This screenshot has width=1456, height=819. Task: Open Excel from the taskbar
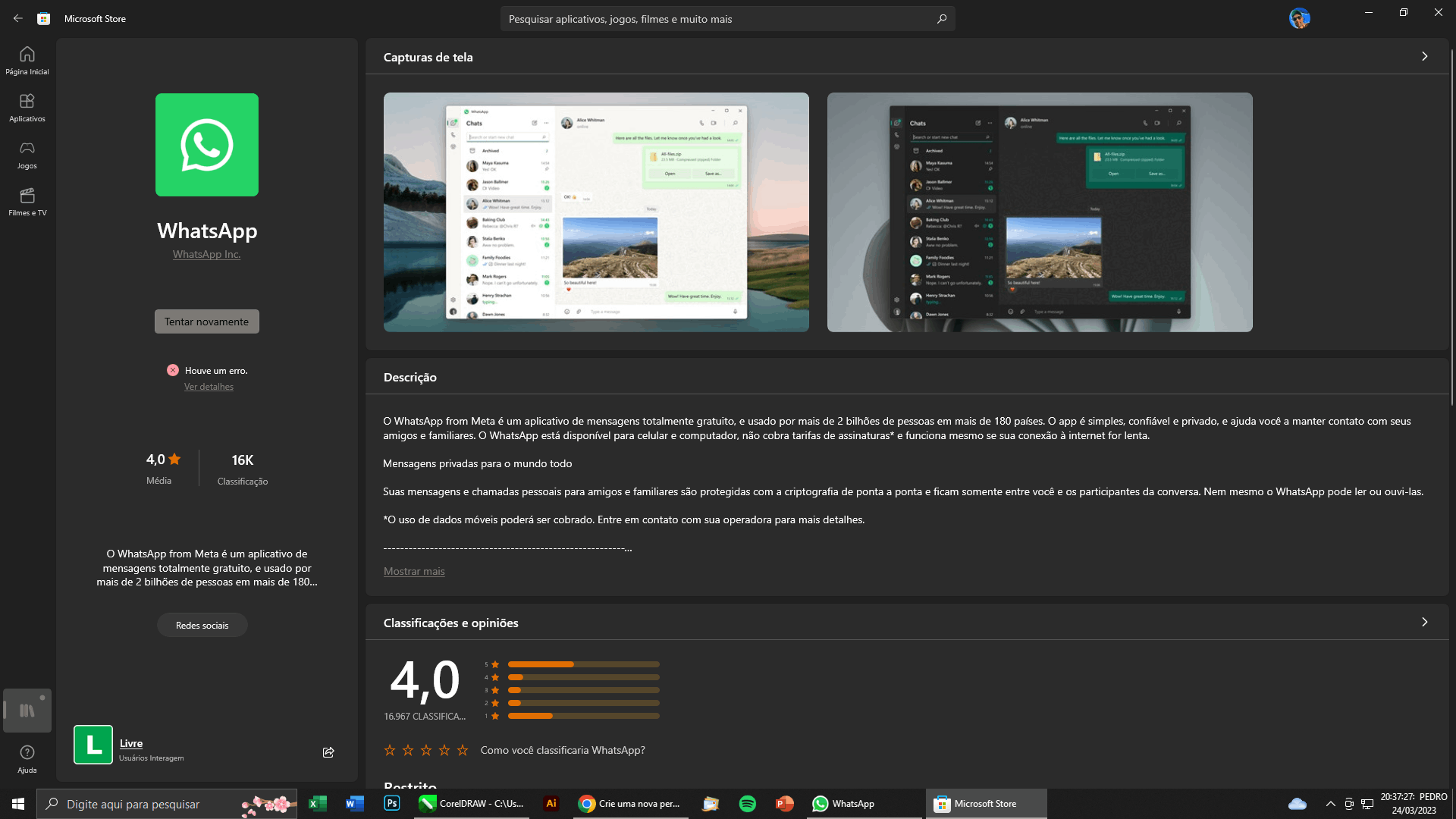click(318, 804)
